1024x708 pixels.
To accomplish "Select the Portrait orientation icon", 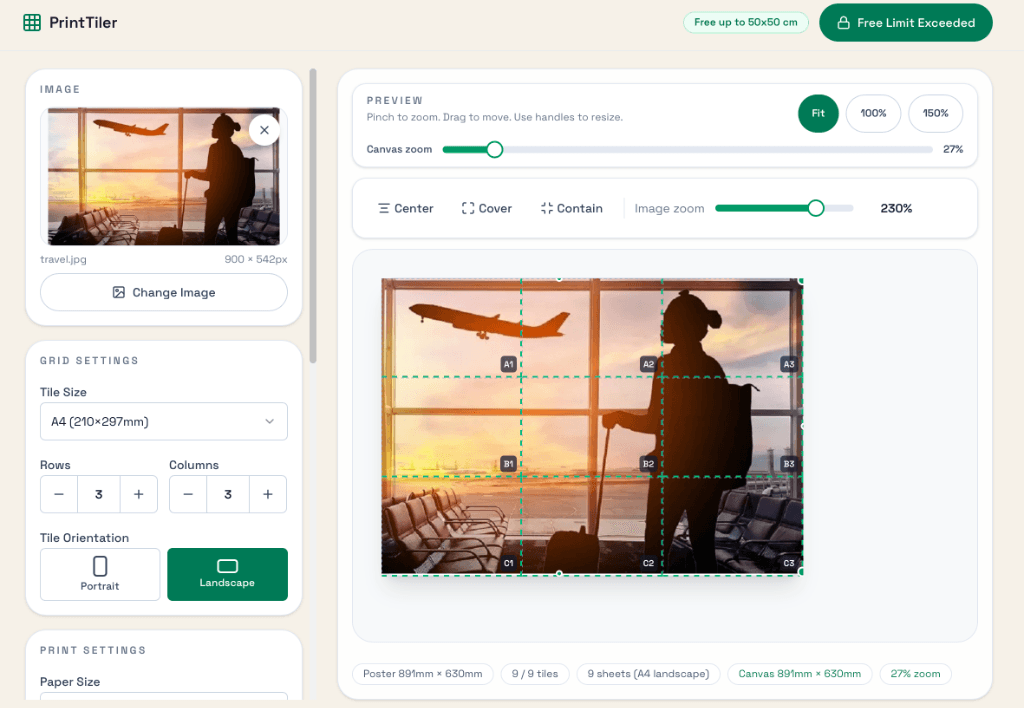I will 99,567.
